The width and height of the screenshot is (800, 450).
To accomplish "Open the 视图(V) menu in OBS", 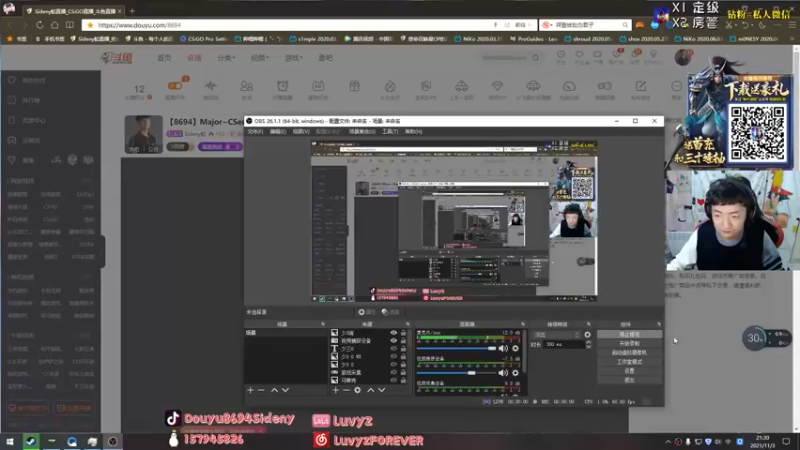I will [x=301, y=132].
